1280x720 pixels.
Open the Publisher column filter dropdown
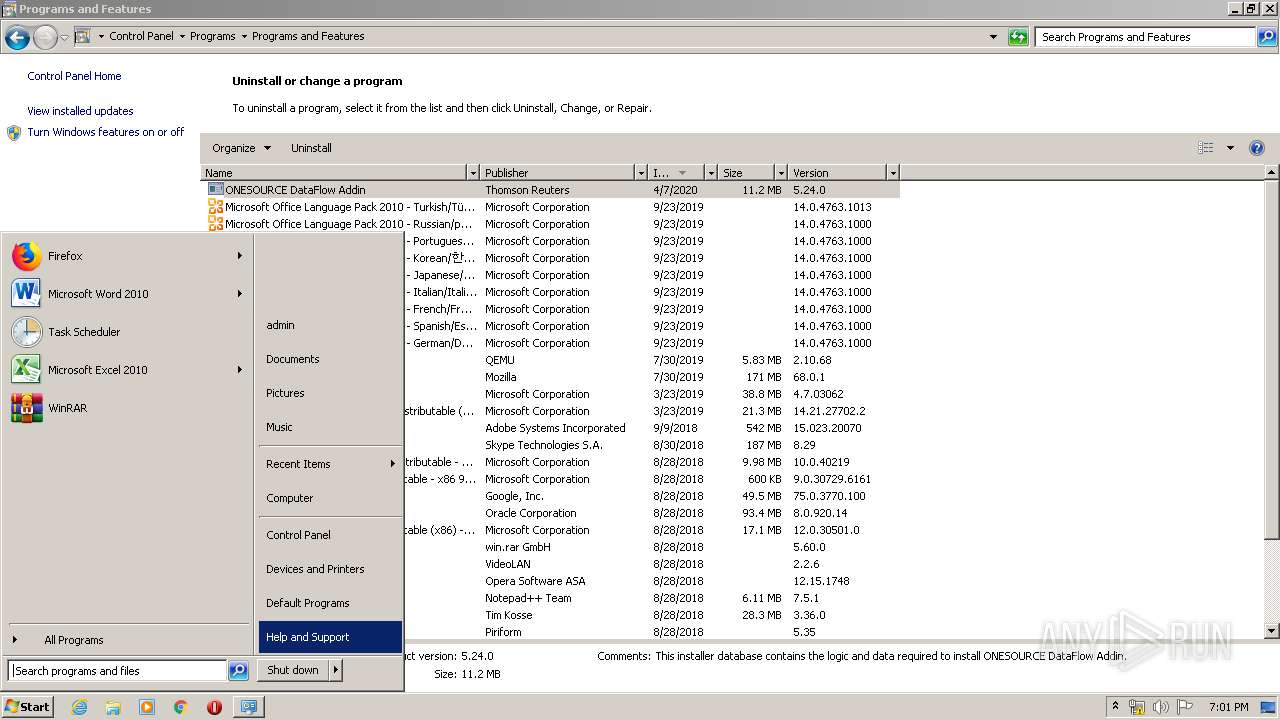641,173
